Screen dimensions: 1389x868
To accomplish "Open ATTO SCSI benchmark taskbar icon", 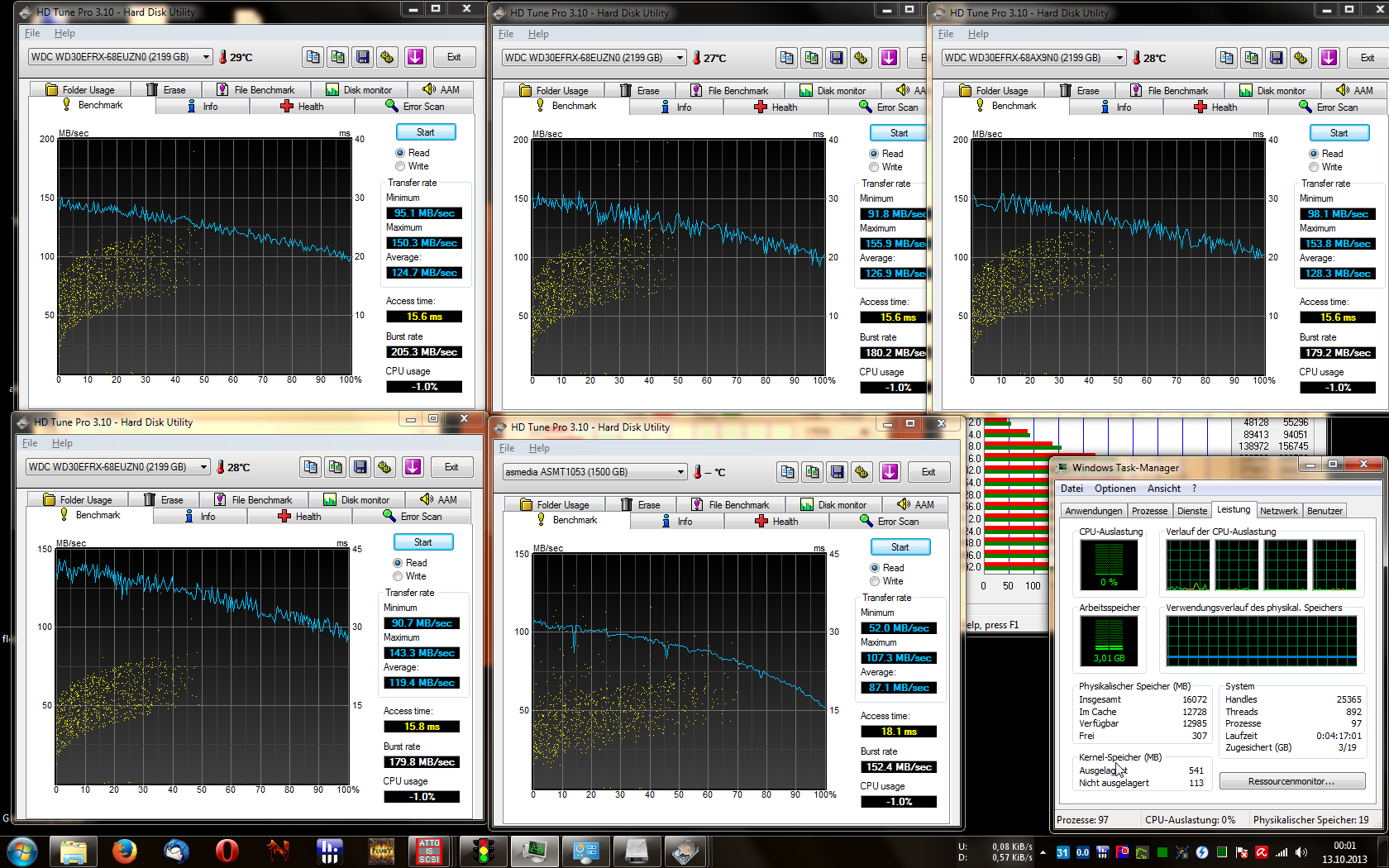I will [429, 851].
